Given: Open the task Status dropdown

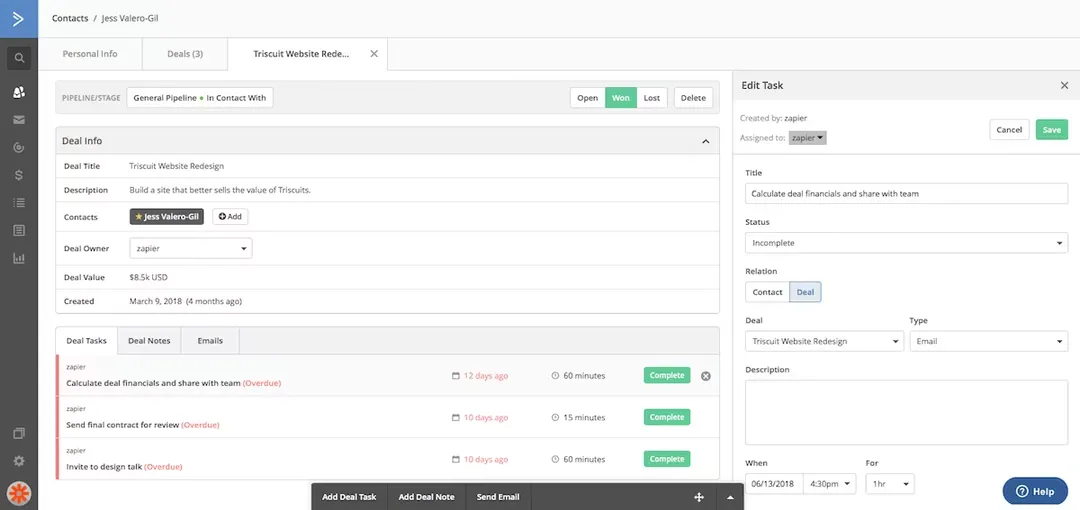Looking at the screenshot, I should point(906,243).
